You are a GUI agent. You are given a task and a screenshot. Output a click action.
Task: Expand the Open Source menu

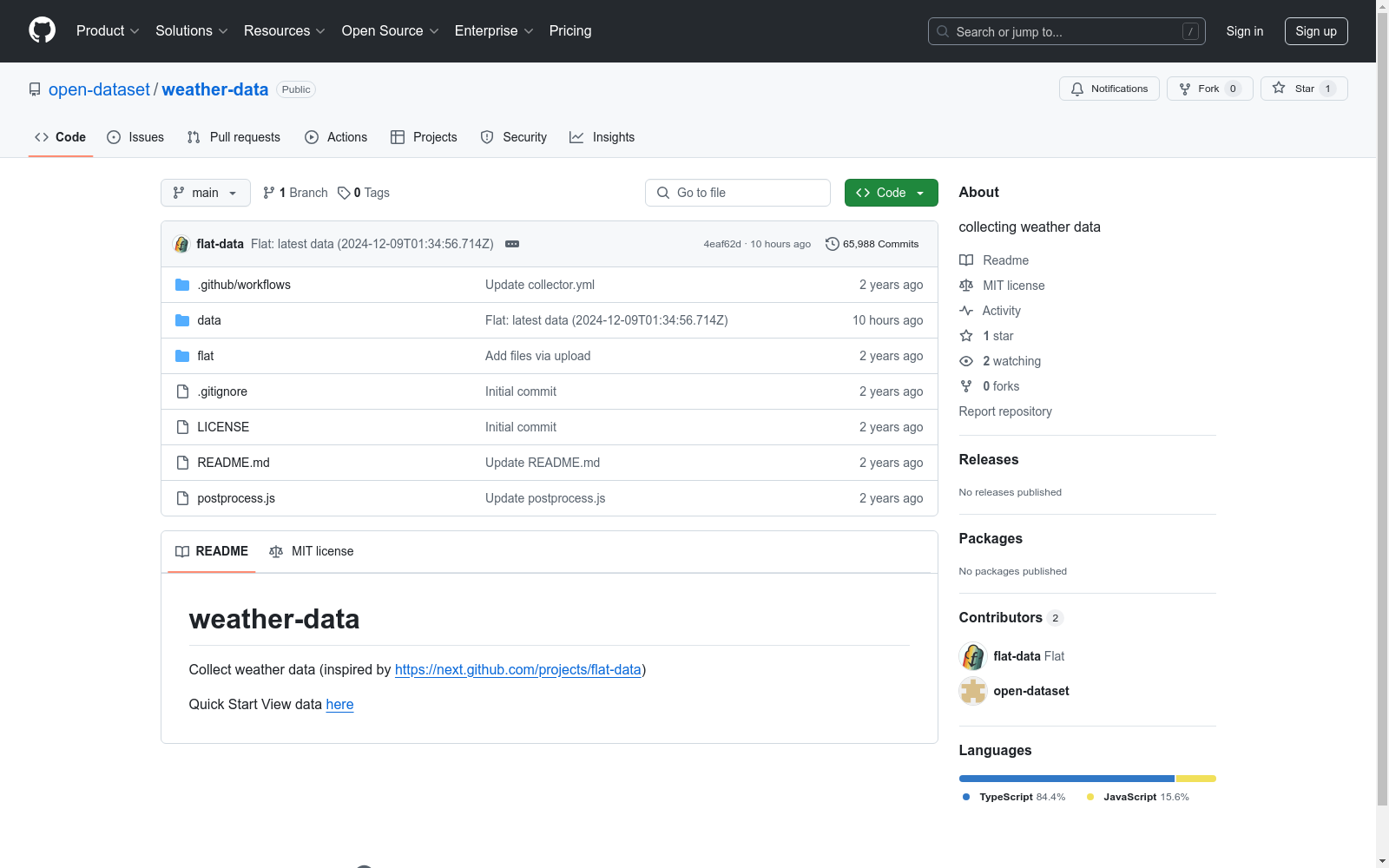click(391, 31)
